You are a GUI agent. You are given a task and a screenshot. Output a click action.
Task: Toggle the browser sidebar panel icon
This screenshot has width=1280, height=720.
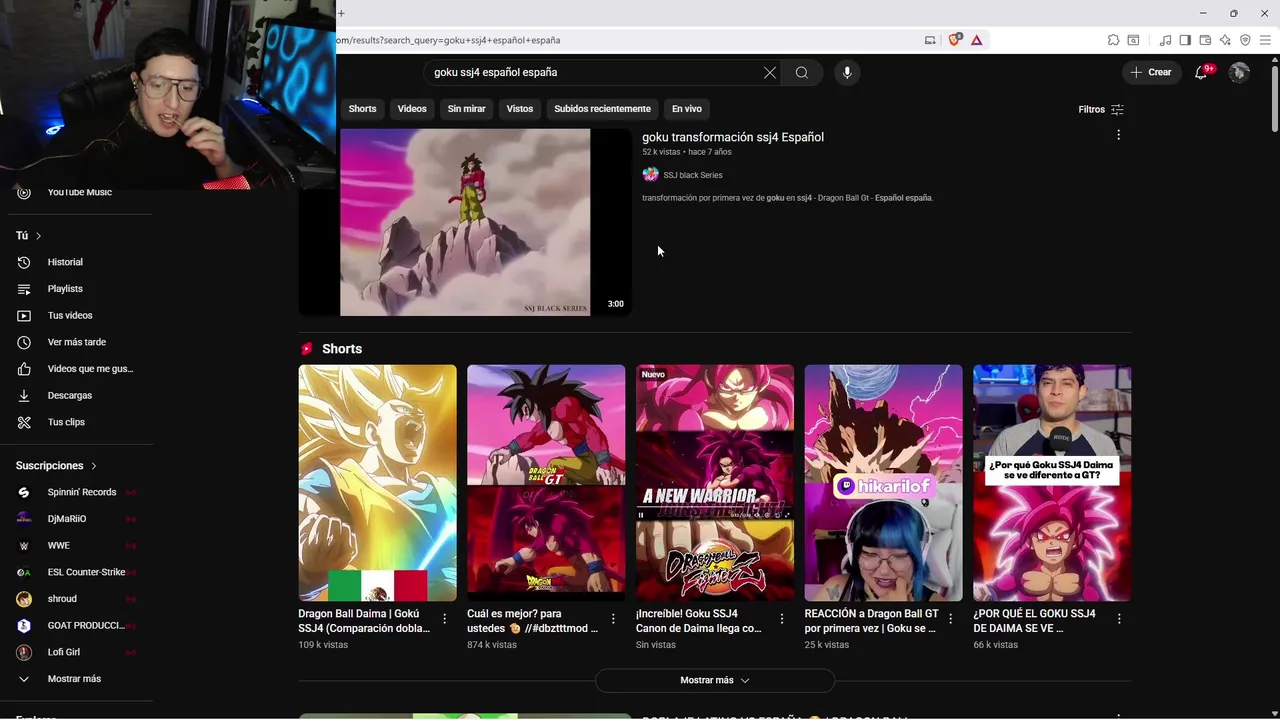1185,40
